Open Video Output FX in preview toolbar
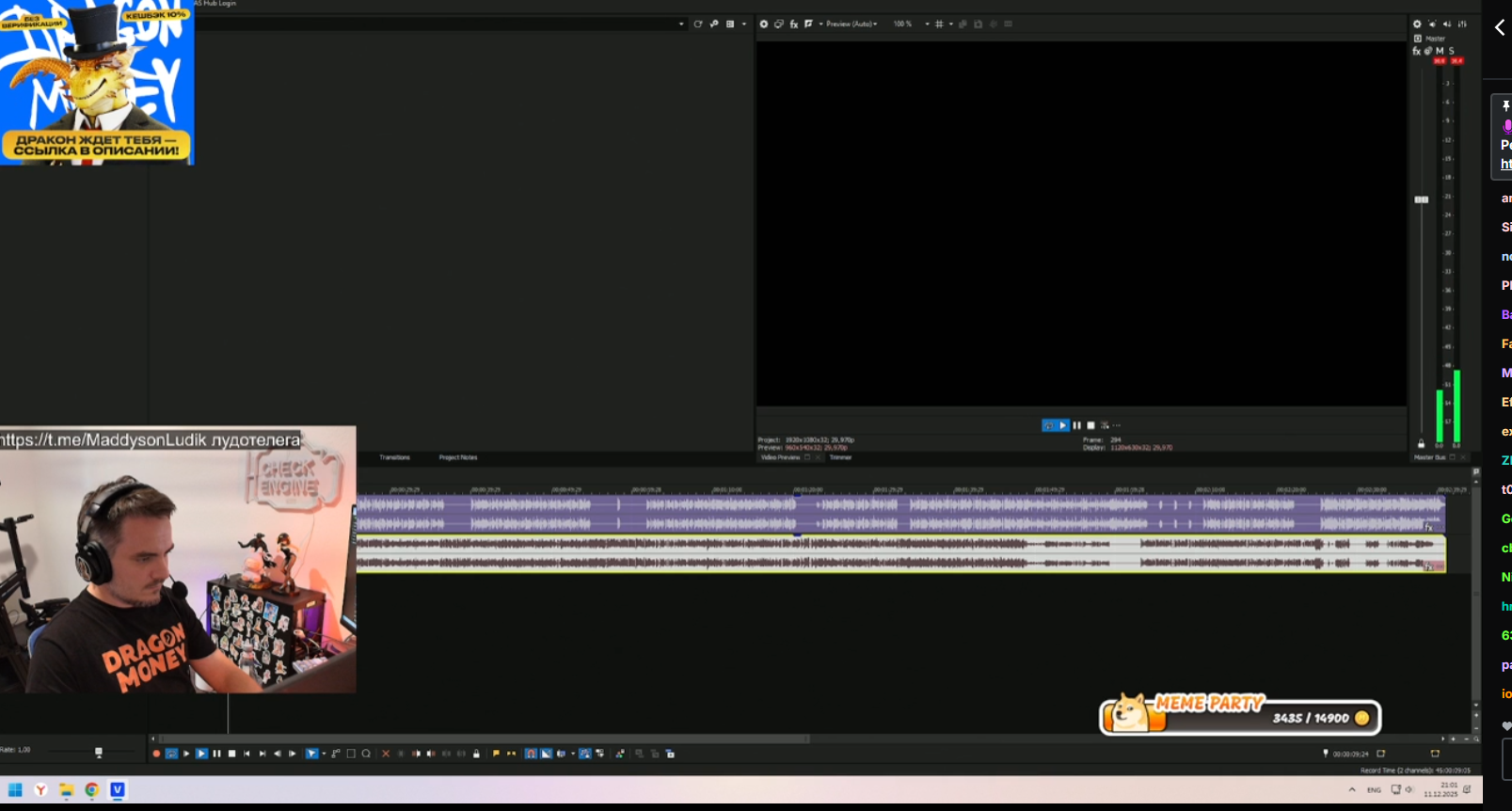This screenshot has width=1512, height=811. pos(794,24)
